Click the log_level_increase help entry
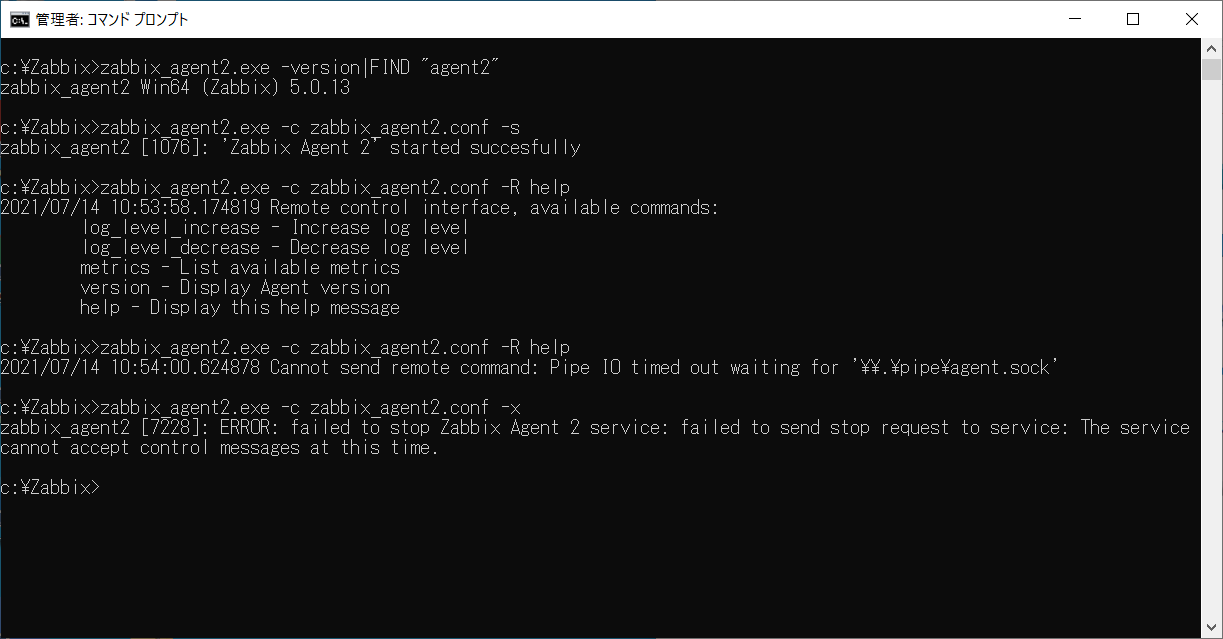 [275, 227]
